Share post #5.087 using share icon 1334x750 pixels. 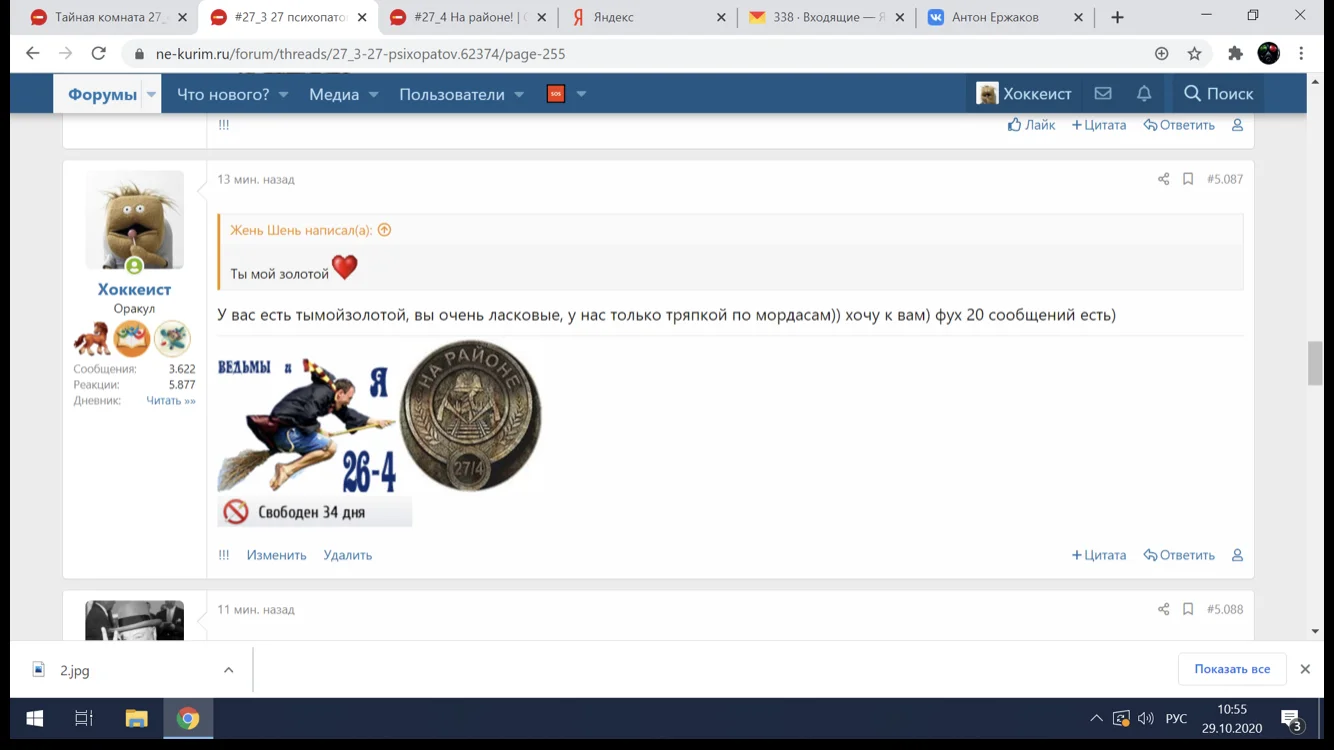[1163, 179]
